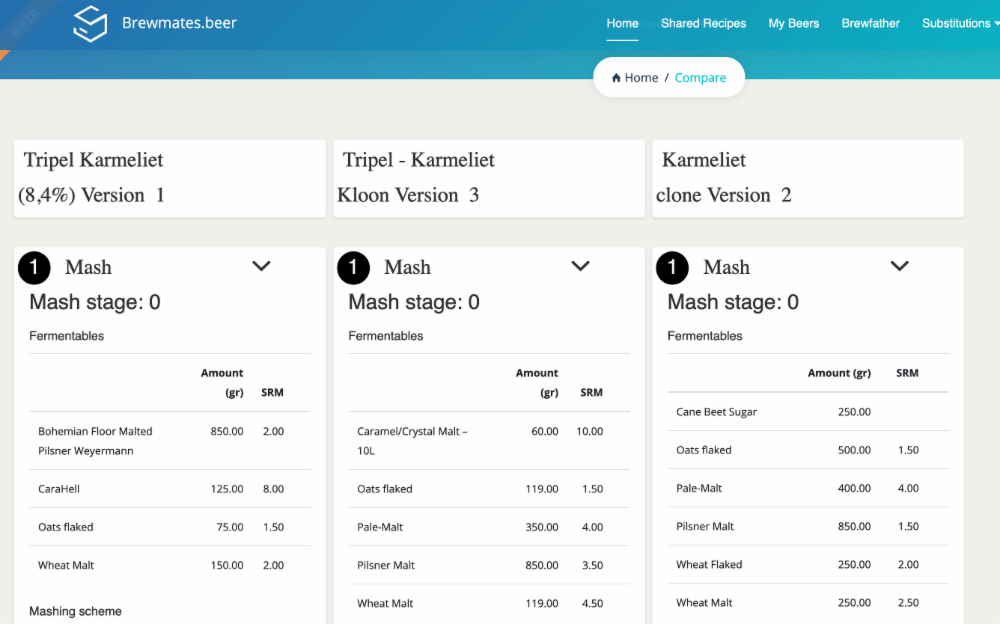
Task: Click step 1 badge of Tripel Karmeliet (8,4%) Mash
Action: click(34, 267)
